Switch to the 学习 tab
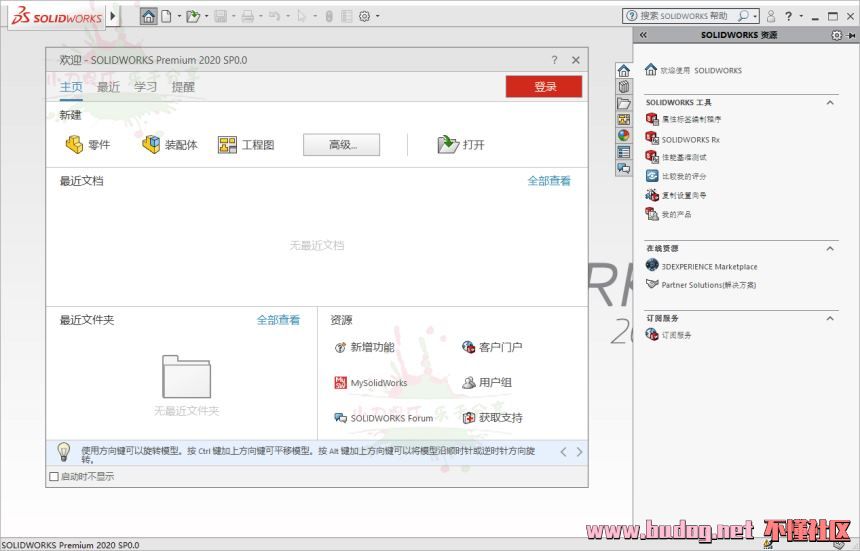 point(146,87)
